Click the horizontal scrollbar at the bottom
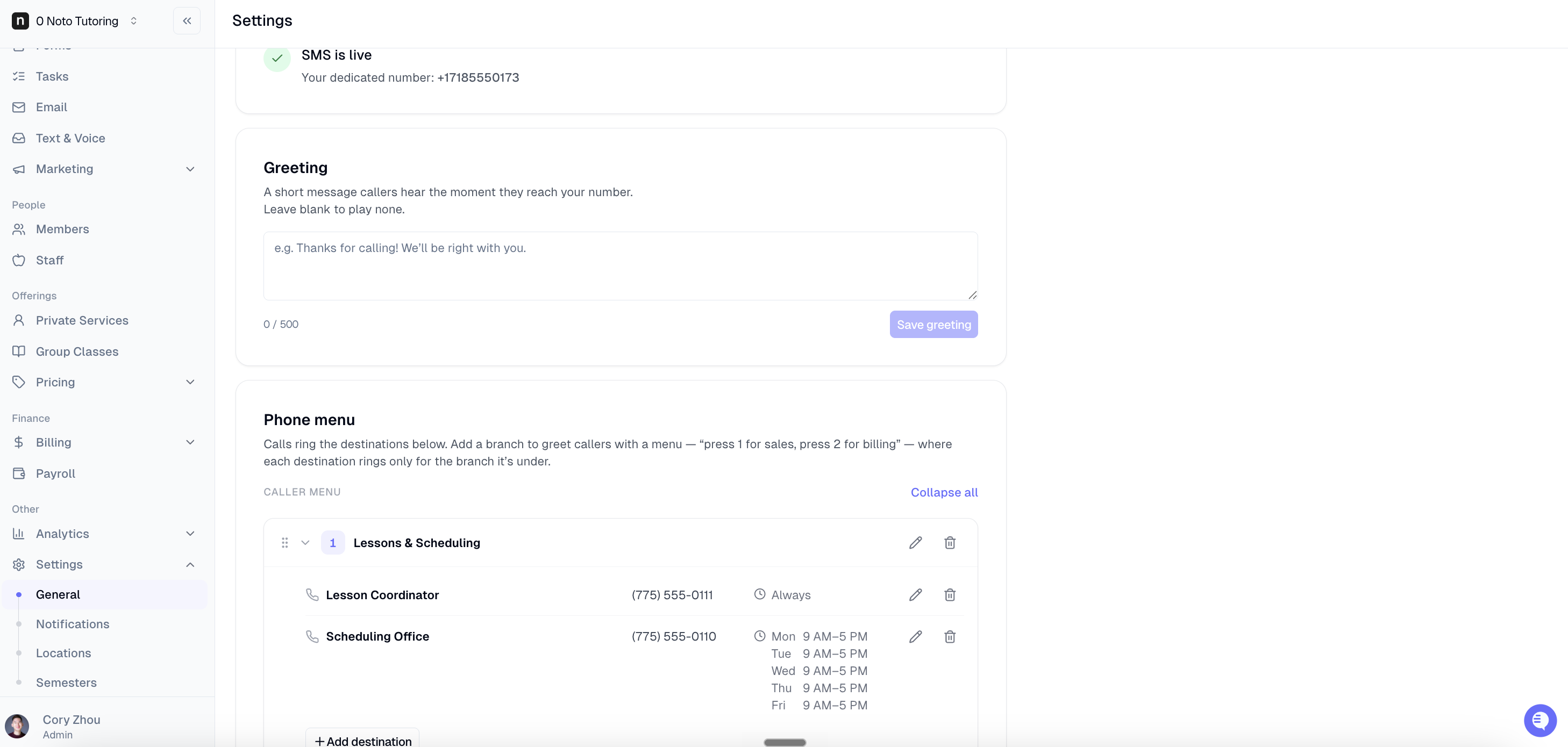The width and height of the screenshot is (1568, 747). (x=785, y=742)
